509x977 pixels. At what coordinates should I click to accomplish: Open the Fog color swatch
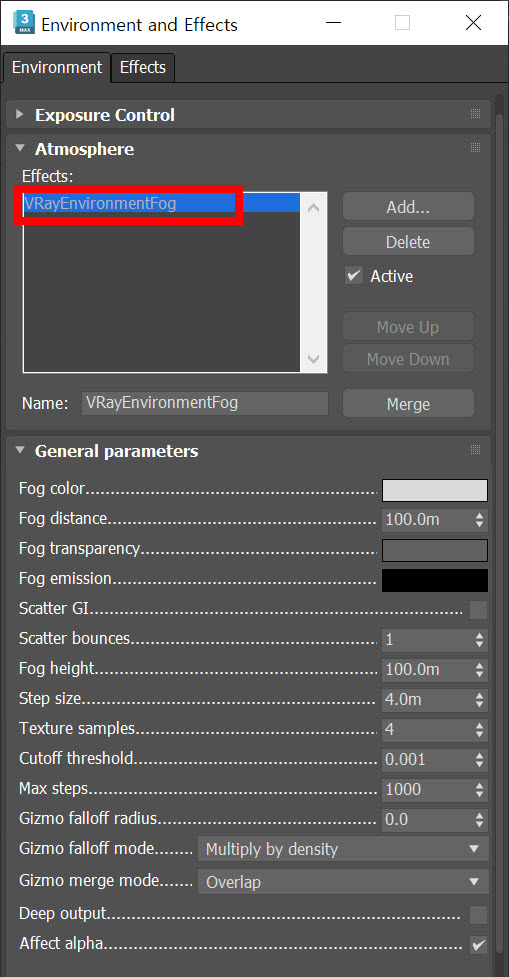click(x=435, y=490)
